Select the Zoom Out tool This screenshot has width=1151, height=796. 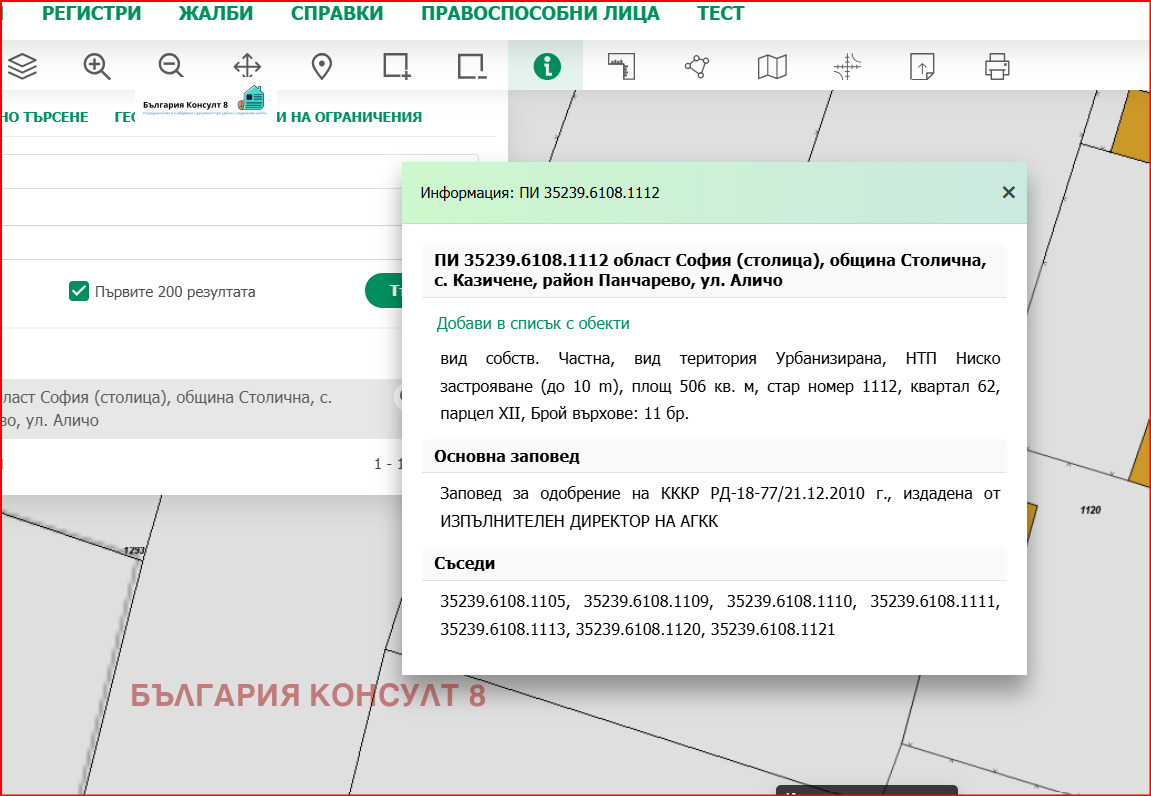point(171,66)
